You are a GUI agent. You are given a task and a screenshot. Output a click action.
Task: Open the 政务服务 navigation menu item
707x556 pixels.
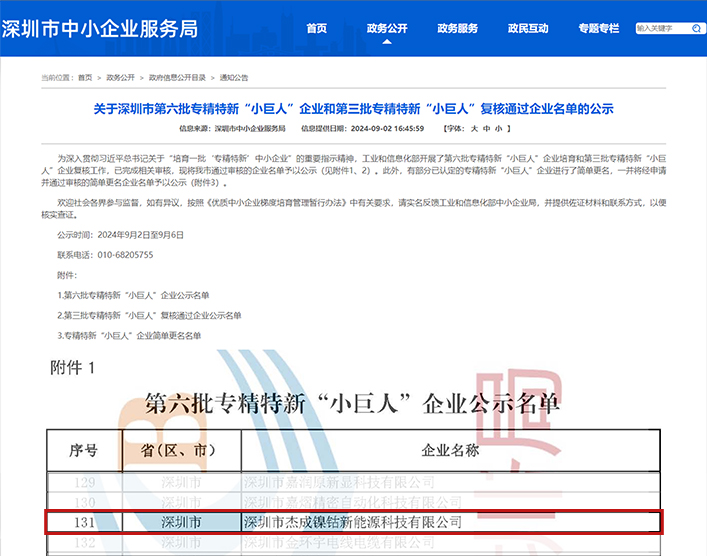tap(458, 28)
